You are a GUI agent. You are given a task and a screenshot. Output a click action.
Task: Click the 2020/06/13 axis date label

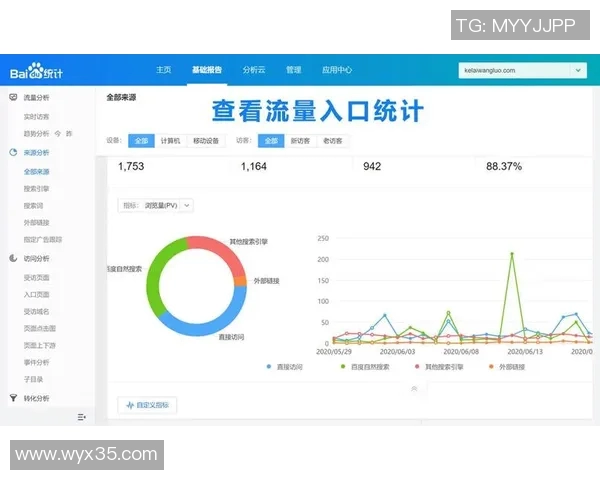click(x=525, y=351)
